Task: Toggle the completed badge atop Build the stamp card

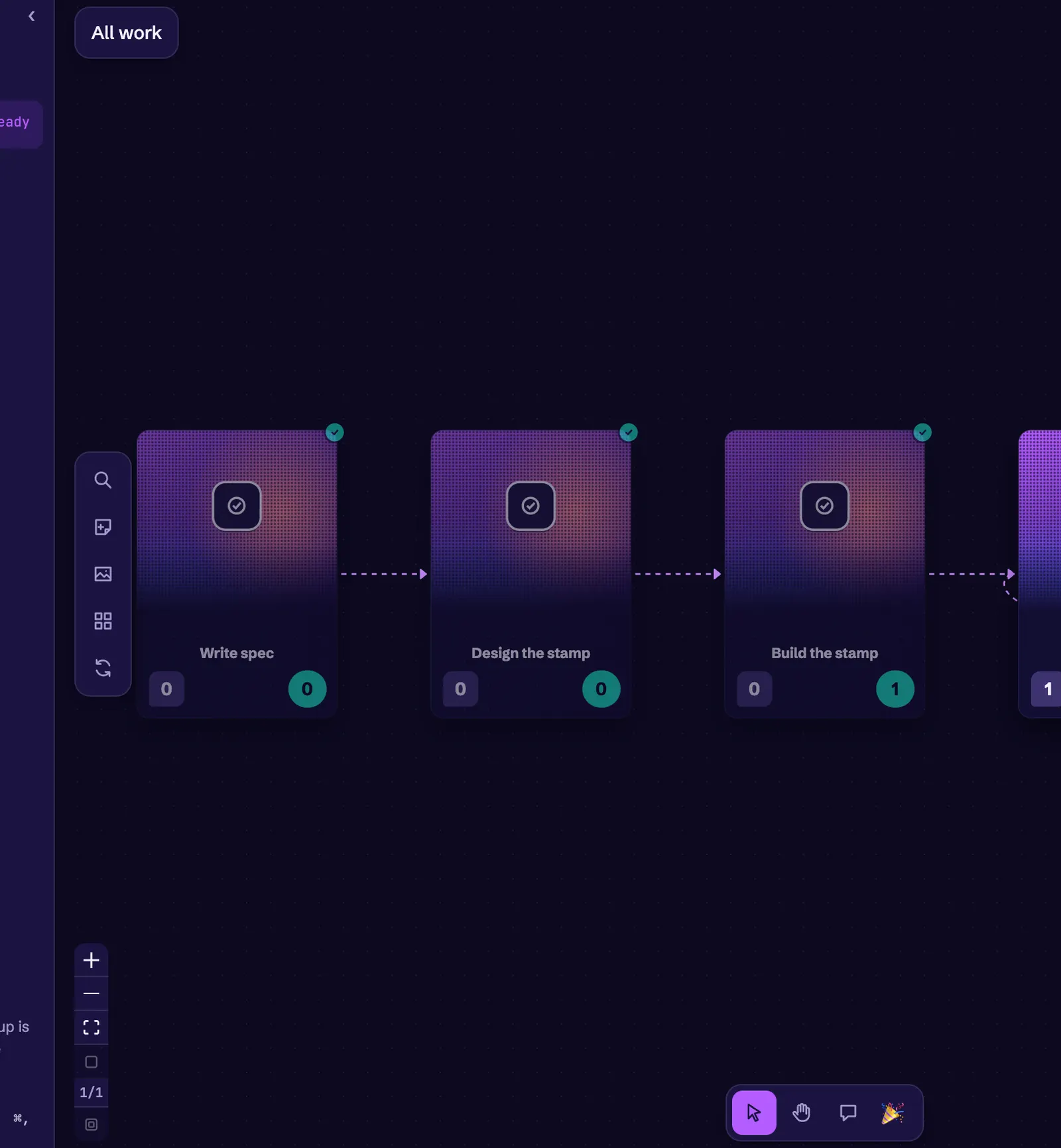Action: click(x=922, y=432)
